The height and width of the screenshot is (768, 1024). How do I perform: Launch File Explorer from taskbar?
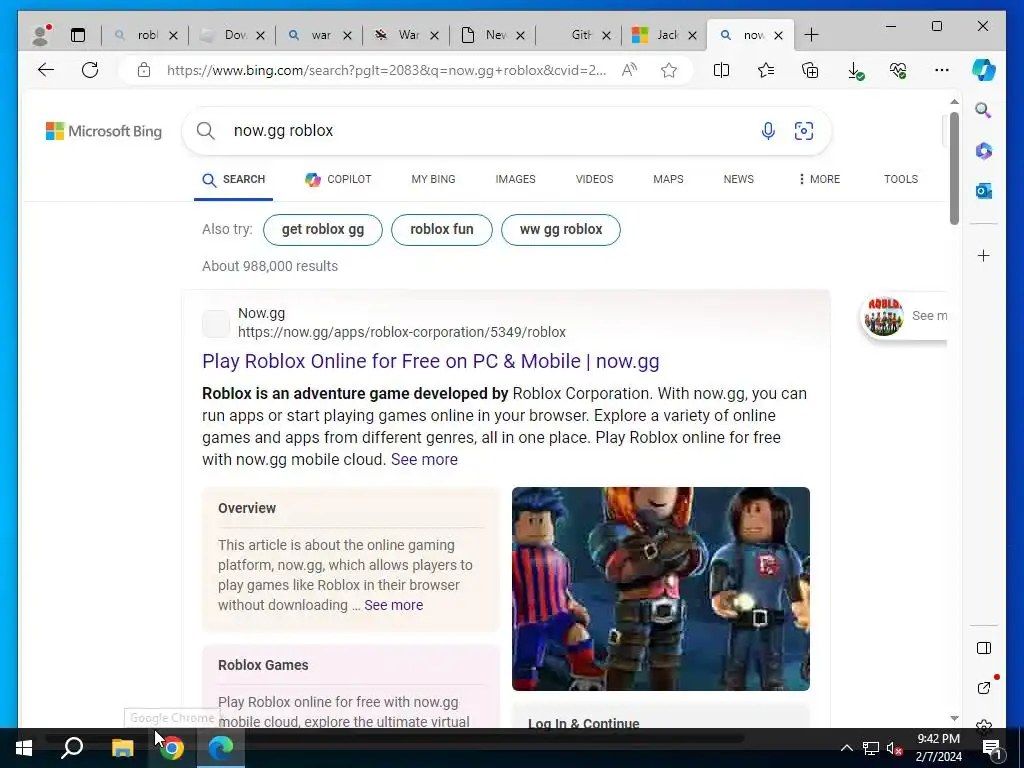coord(122,748)
